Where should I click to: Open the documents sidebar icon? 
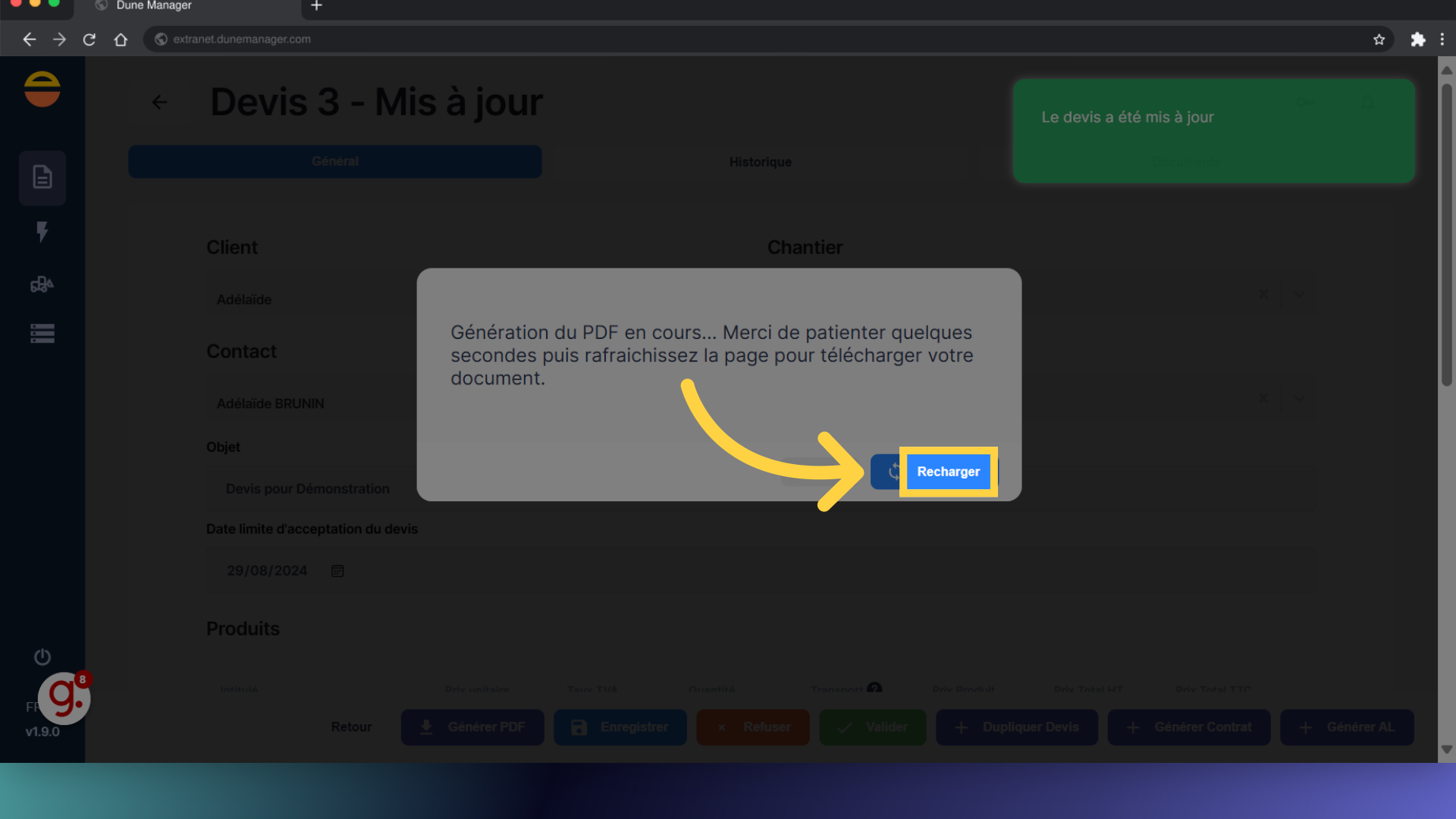click(42, 177)
